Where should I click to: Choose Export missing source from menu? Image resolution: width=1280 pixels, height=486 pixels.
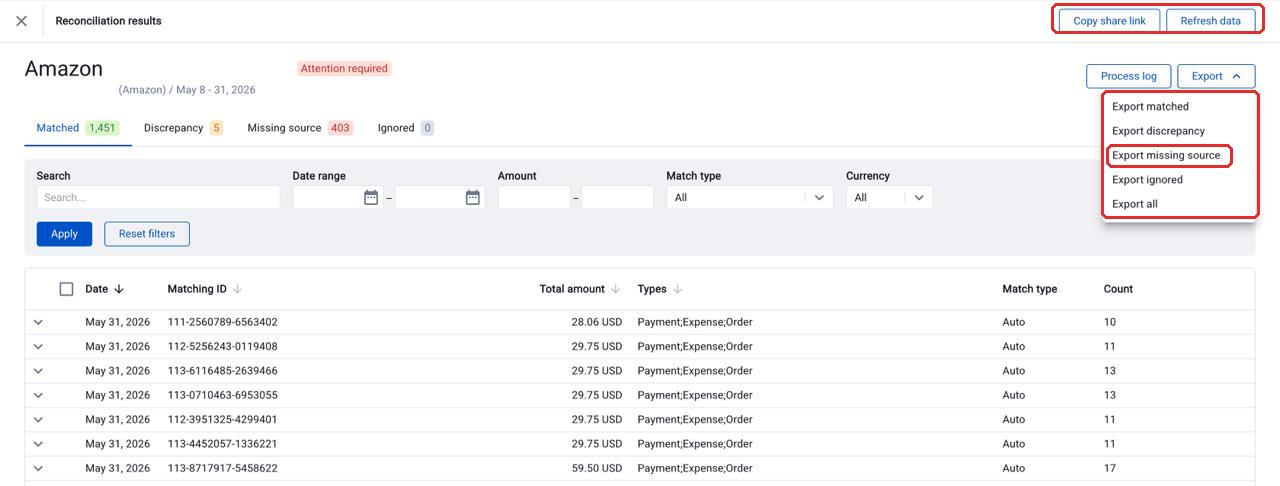pyautogui.click(x=1180, y=156)
